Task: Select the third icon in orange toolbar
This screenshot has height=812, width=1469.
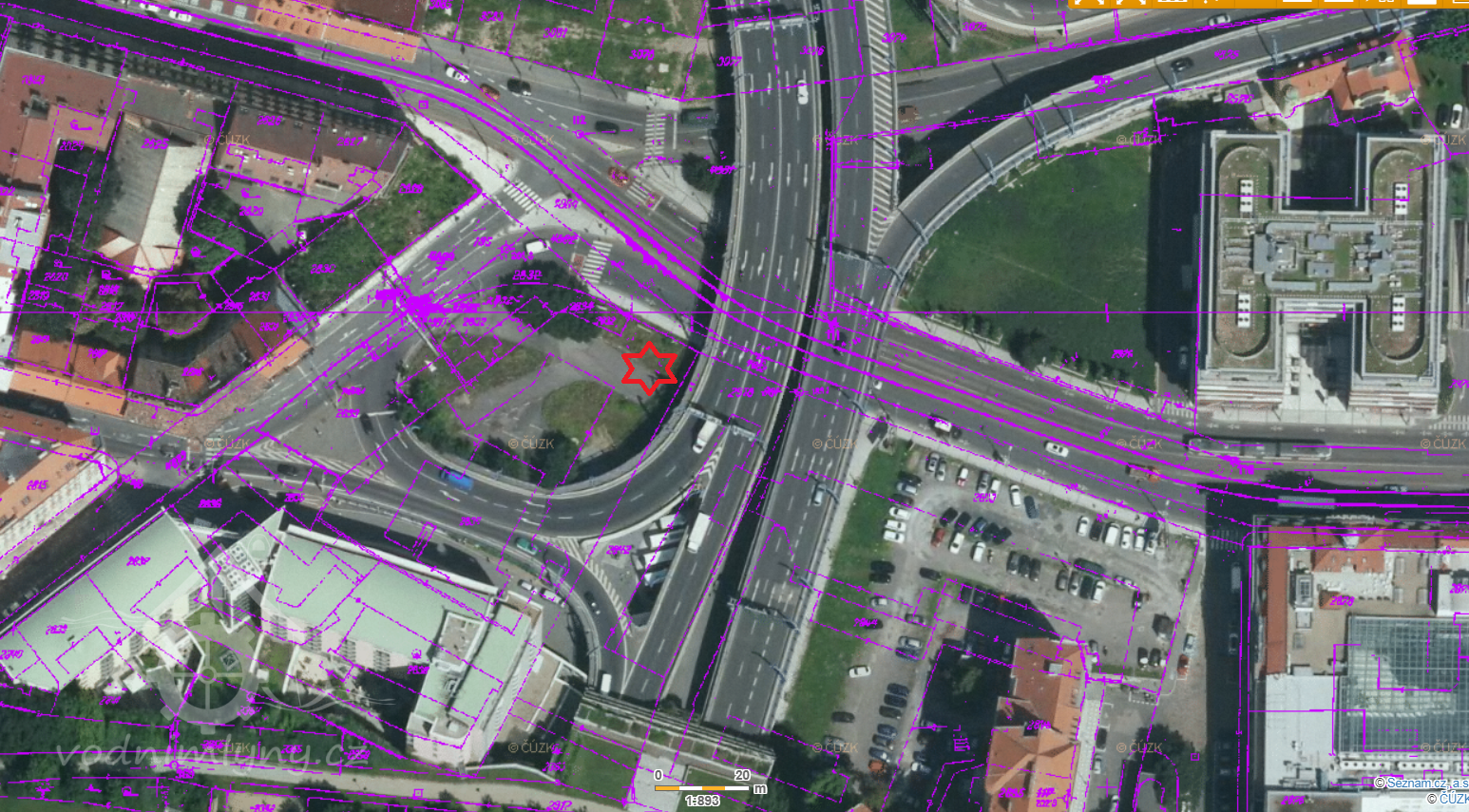Action: tap(1173, 3)
